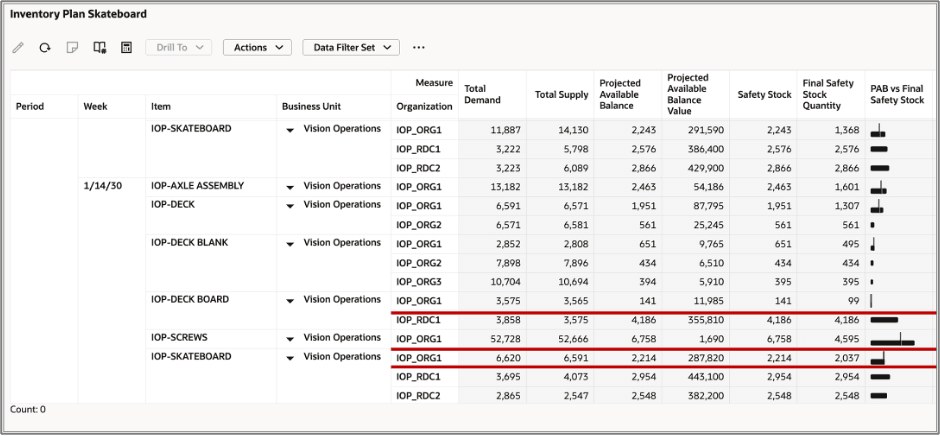The width and height of the screenshot is (940, 436).
Task: Open the Drill To dropdown
Action: pos(179,47)
